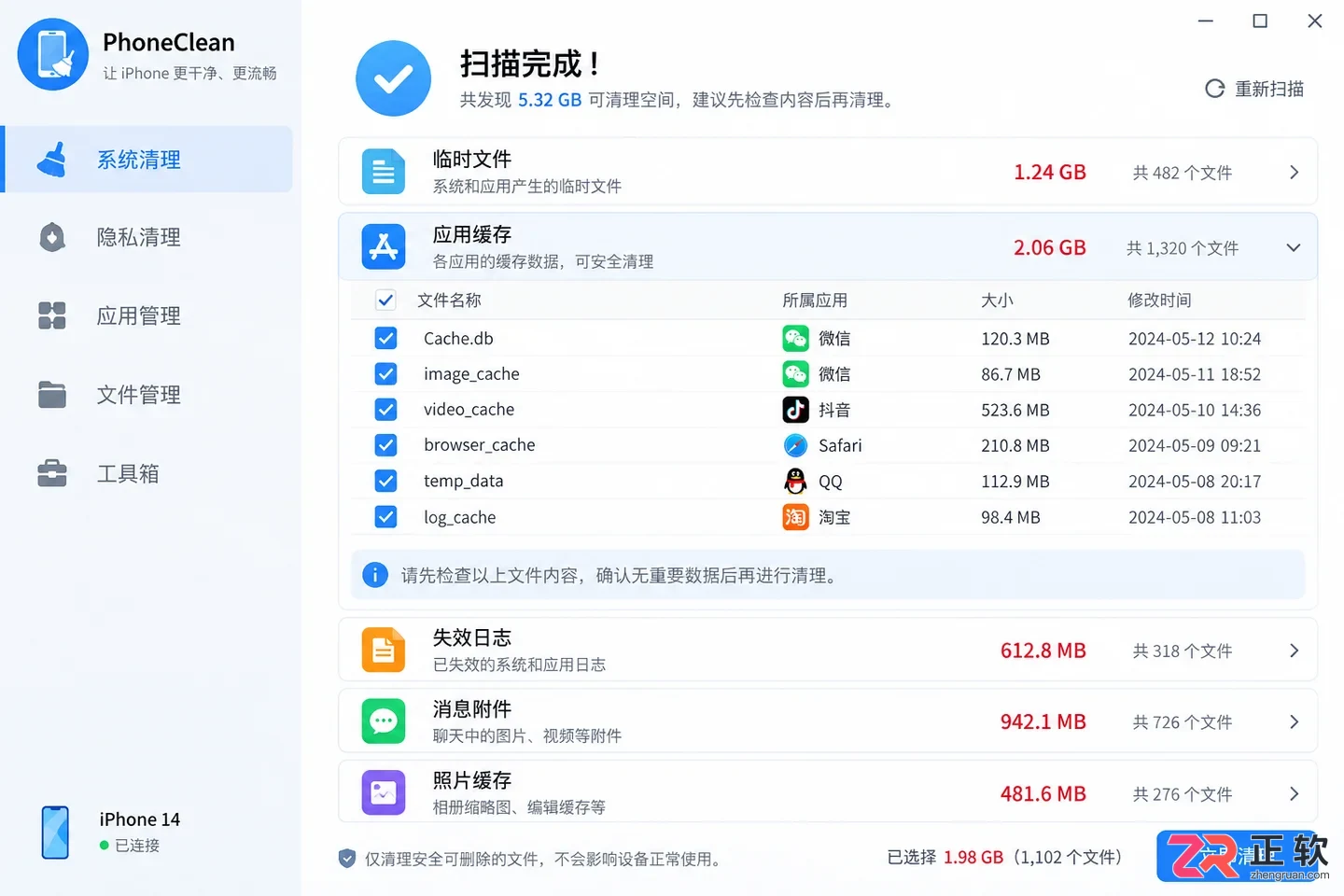
Task: Click the broom icon for 系统清理
Action: coord(52,160)
